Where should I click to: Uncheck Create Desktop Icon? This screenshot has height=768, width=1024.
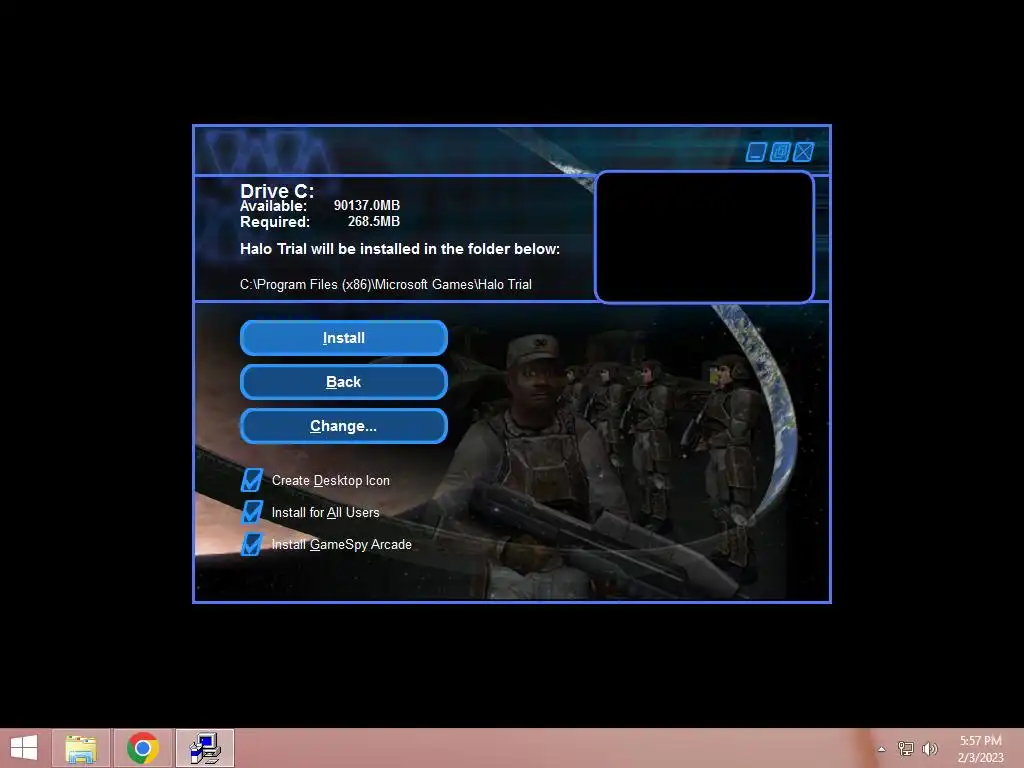252,480
